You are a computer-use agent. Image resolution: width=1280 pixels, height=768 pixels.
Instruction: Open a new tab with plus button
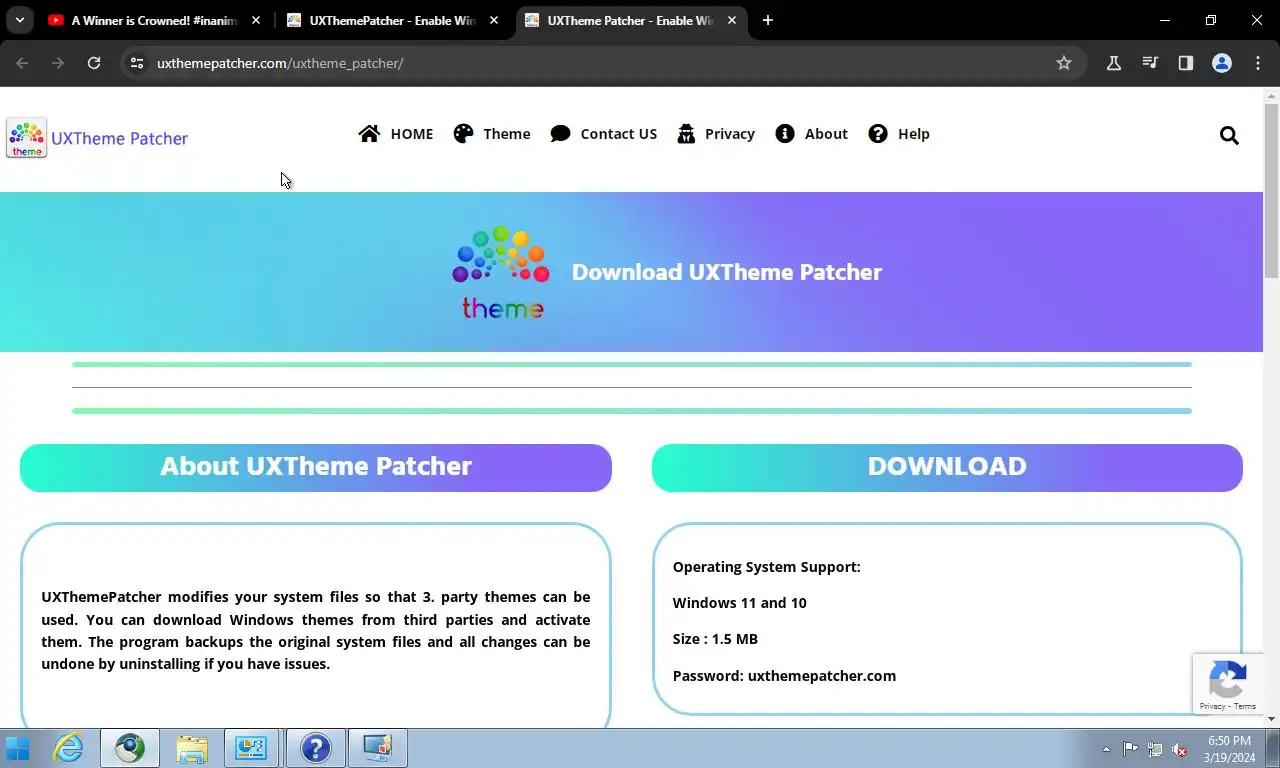pos(768,20)
